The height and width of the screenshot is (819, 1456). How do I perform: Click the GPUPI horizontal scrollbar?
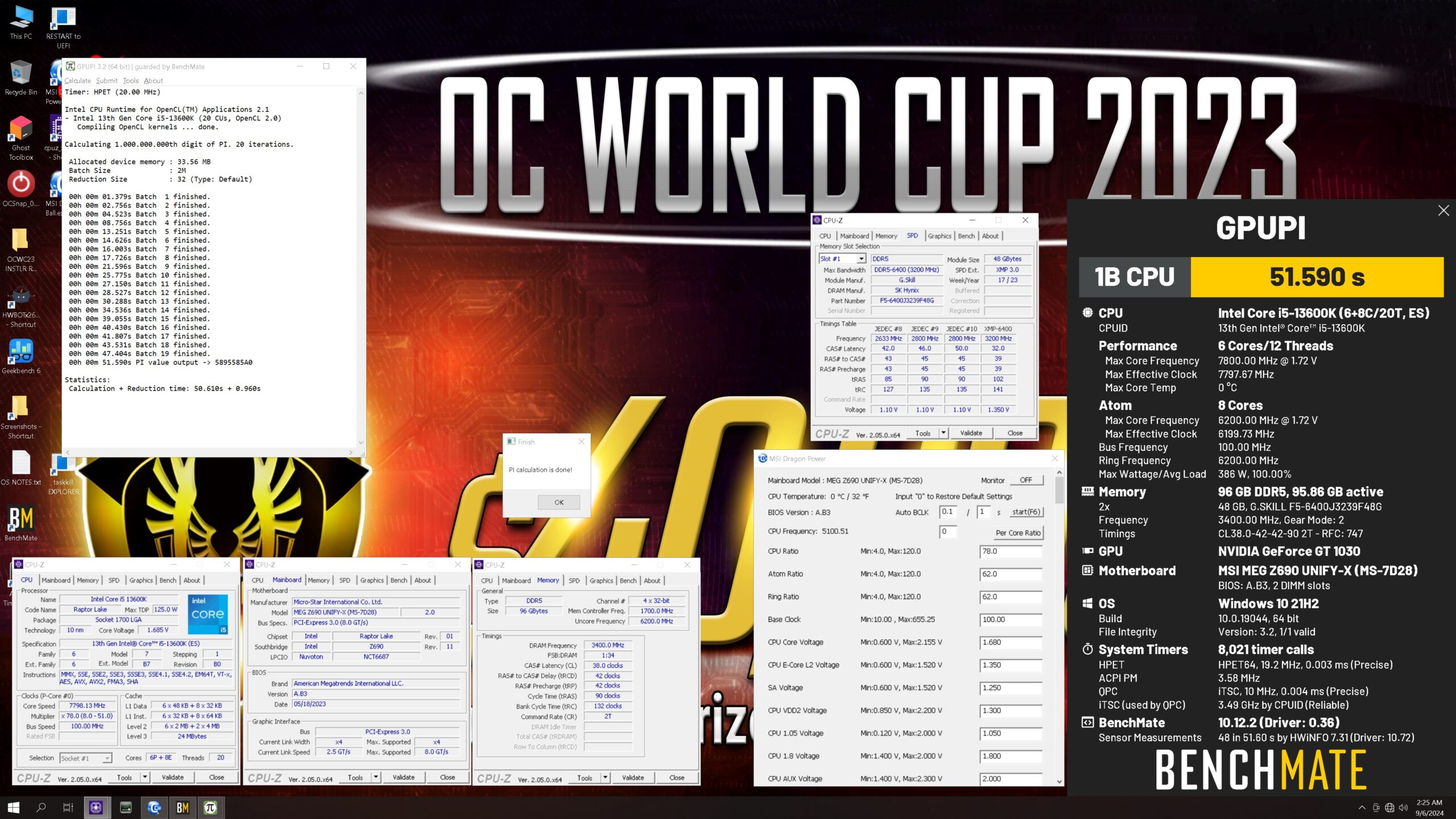pyautogui.click(x=210, y=453)
